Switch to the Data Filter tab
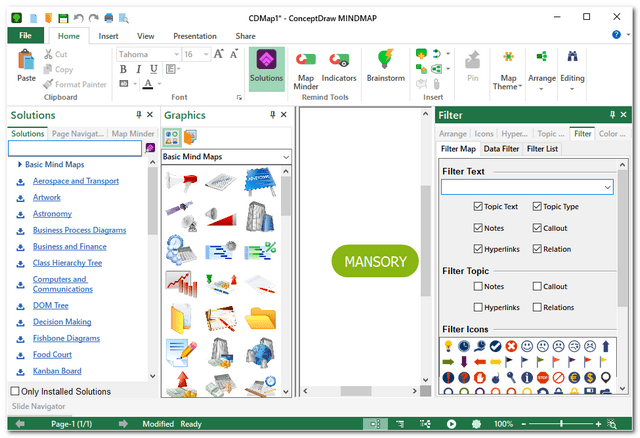The height and width of the screenshot is (438, 640). pyautogui.click(x=501, y=149)
